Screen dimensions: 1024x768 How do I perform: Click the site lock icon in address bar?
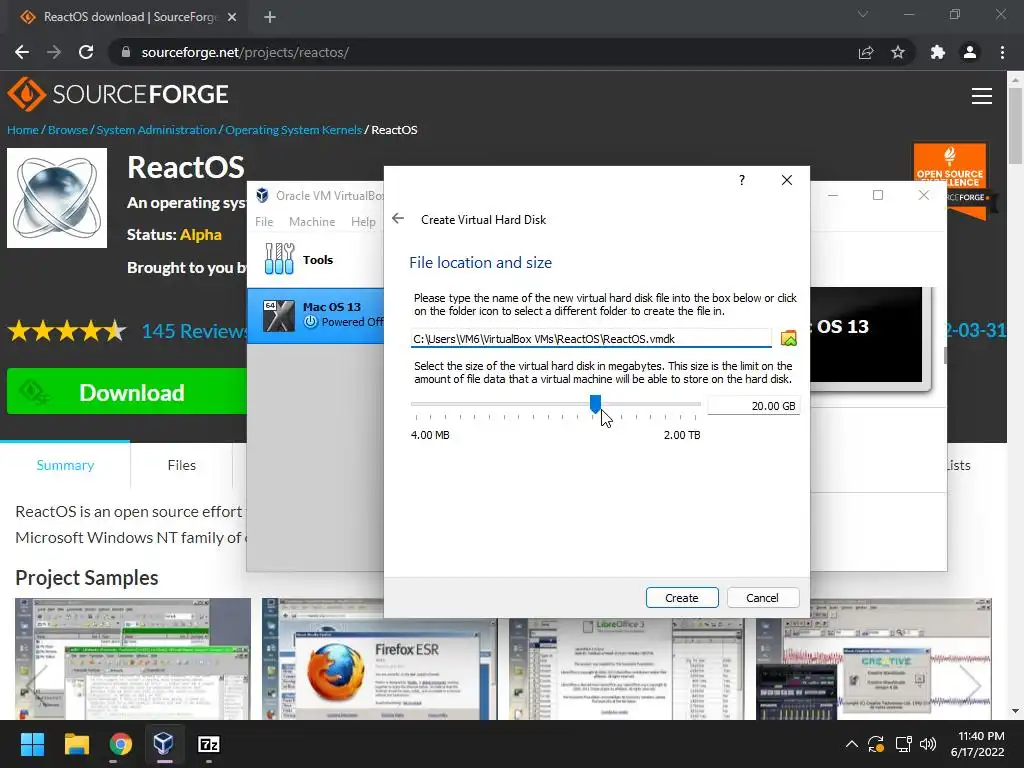pos(125,52)
